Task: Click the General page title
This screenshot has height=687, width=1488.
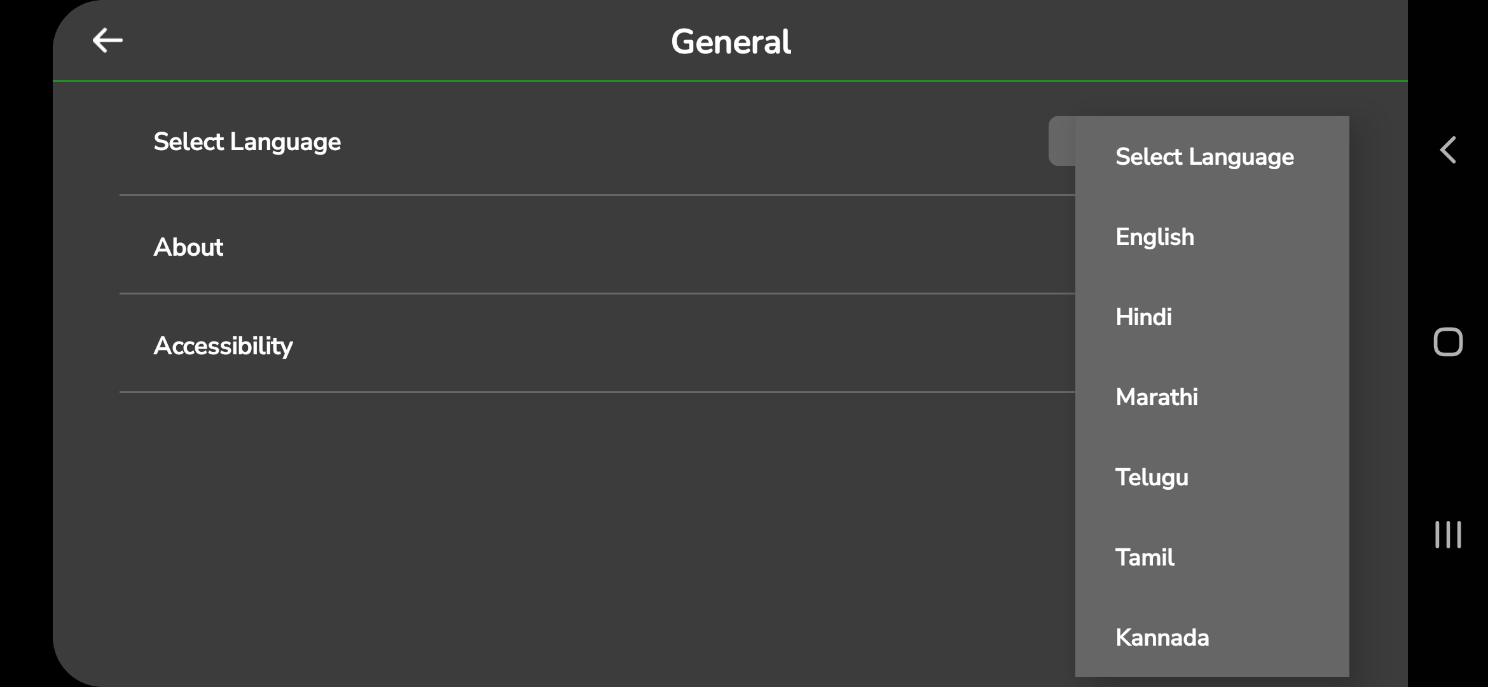Action: [x=730, y=42]
